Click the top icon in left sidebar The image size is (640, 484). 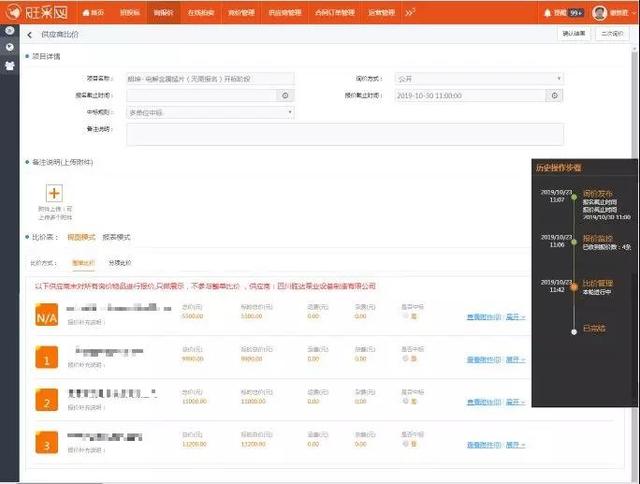9,31
